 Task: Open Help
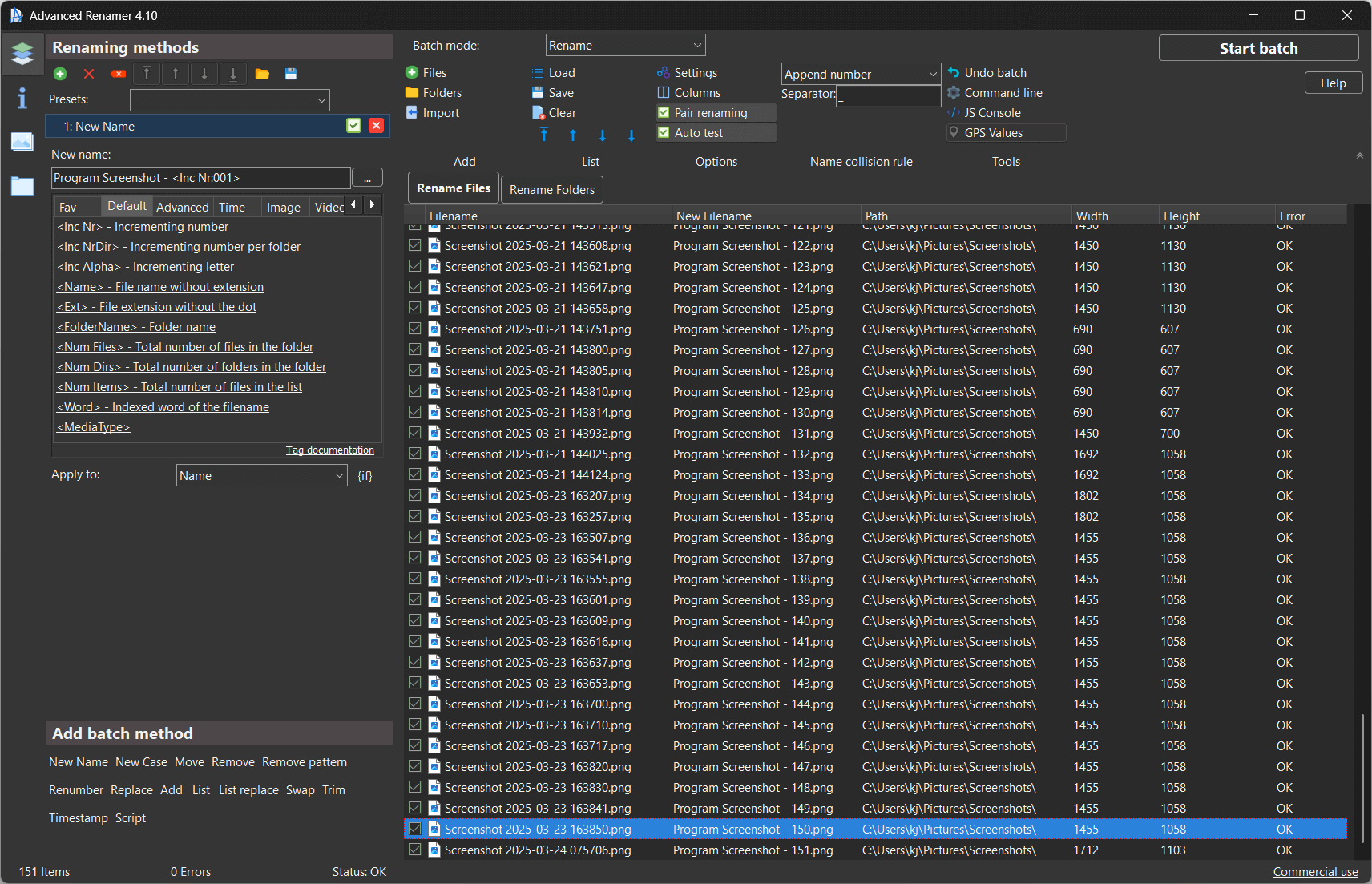(x=1334, y=83)
